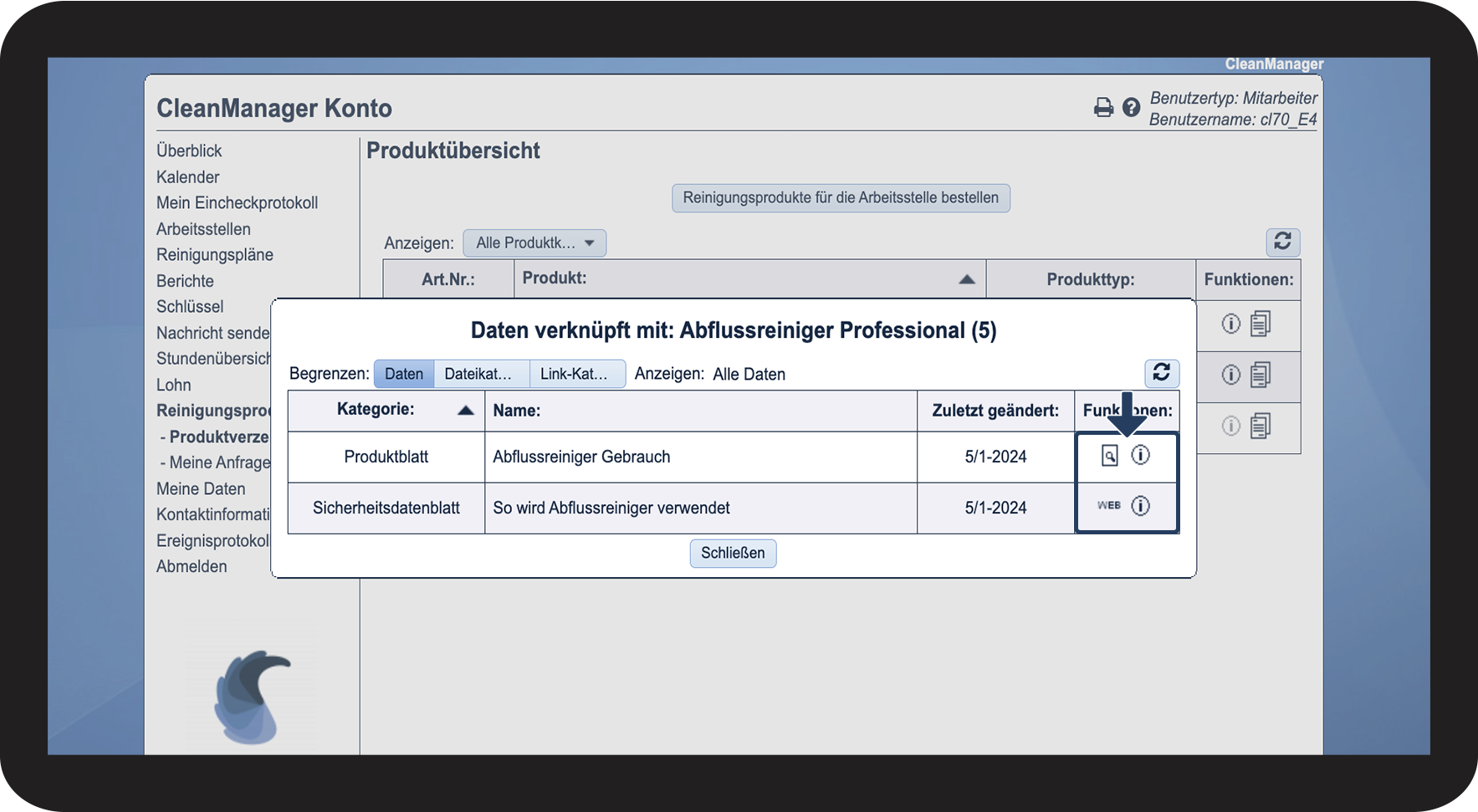The height and width of the screenshot is (812, 1478).
Task: Sort by the Kategorie column arrow
Action: (x=466, y=410)
